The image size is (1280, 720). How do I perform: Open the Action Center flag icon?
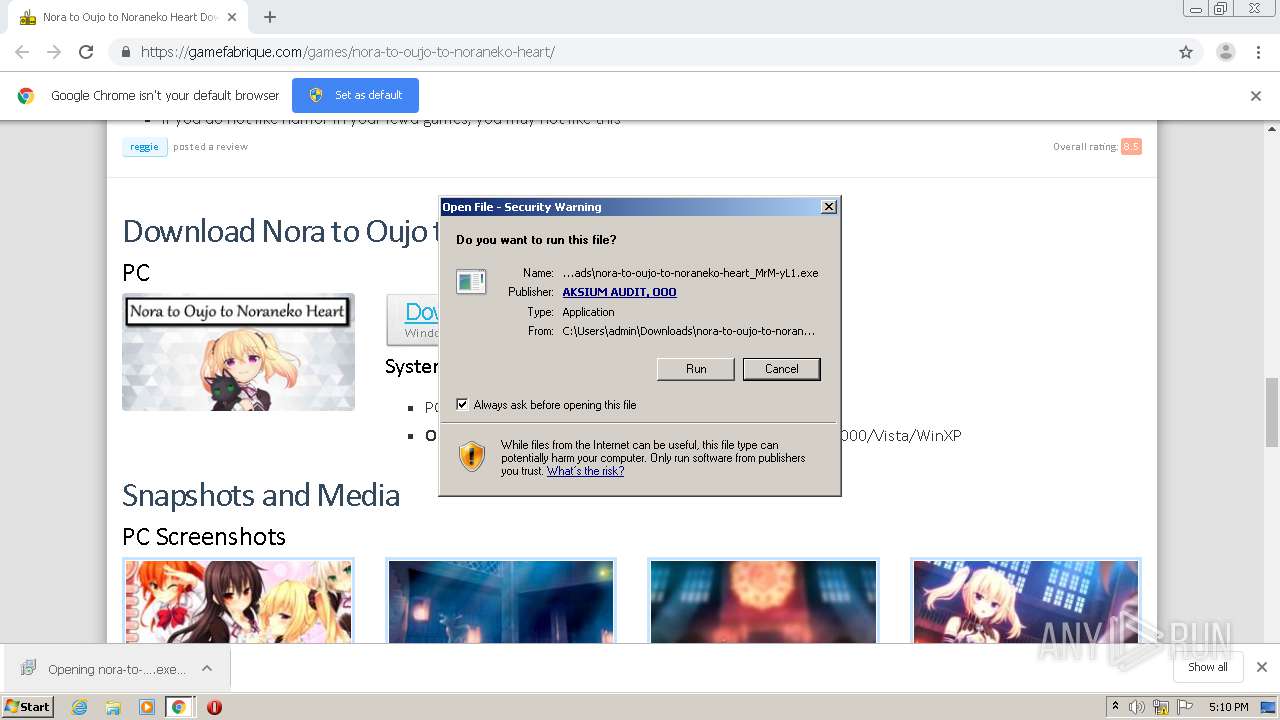(1184, 707)
